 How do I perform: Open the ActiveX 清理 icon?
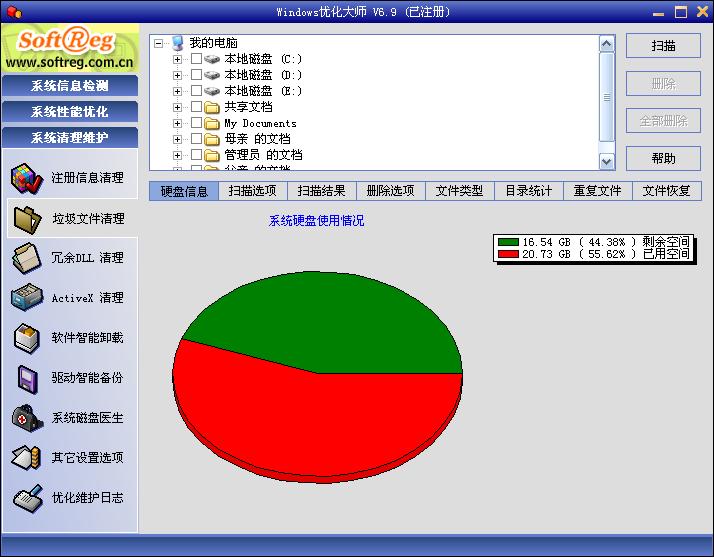[27, 298]
